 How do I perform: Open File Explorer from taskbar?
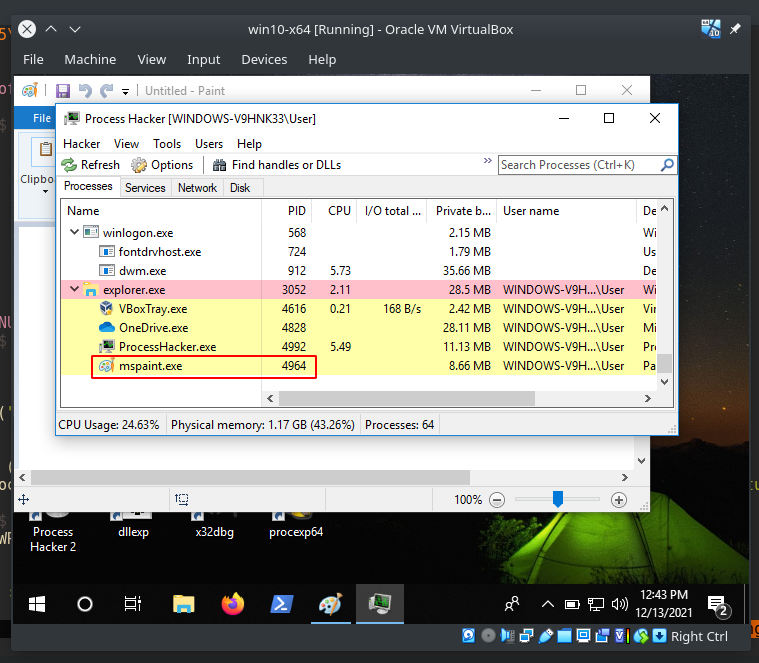point(183,604)
